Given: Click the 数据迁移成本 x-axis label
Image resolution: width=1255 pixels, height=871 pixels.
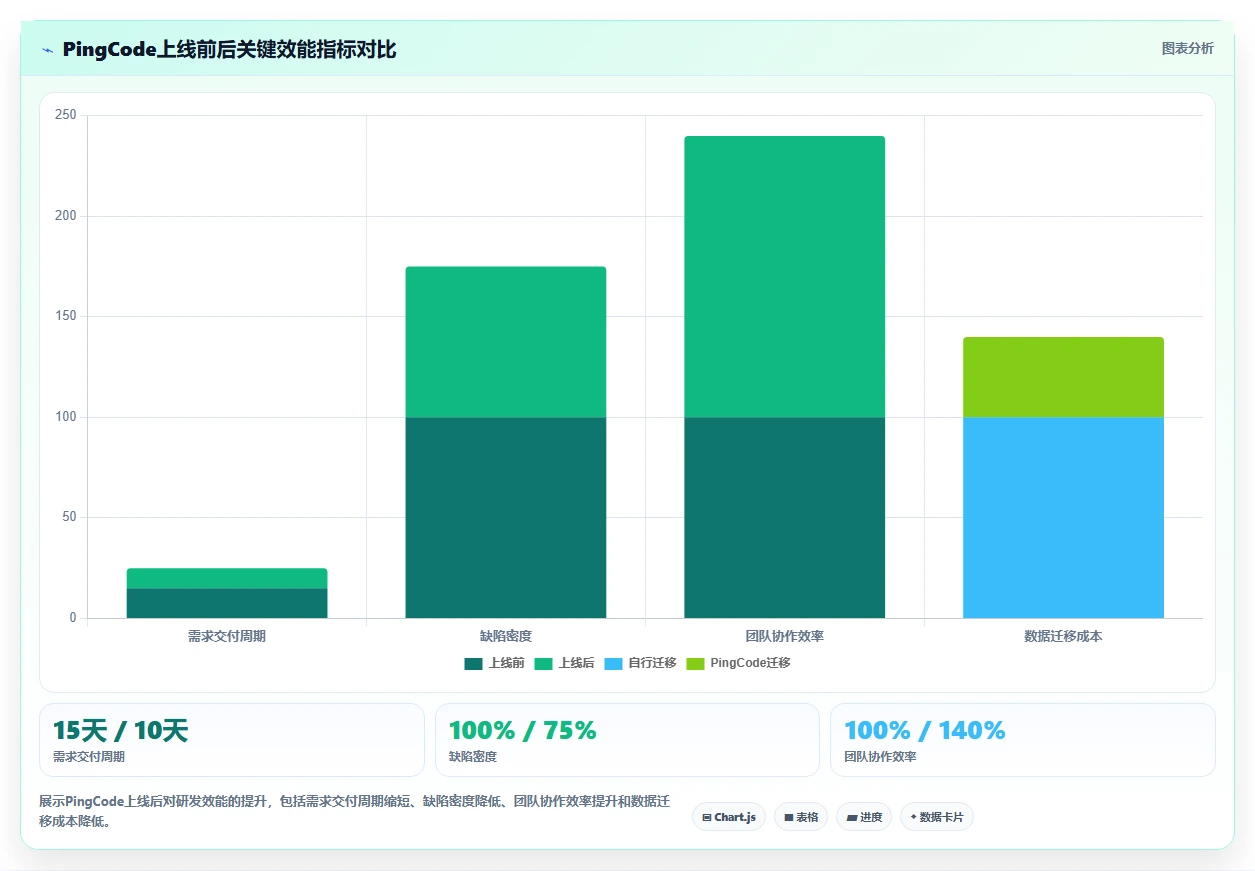Looking at the screenshot, I should click(1064, 636).
